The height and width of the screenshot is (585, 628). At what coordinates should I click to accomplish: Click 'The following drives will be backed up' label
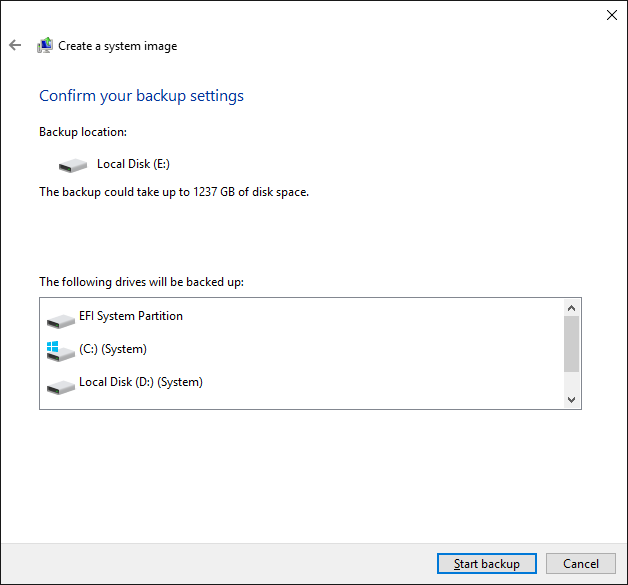tap(141, 282)
